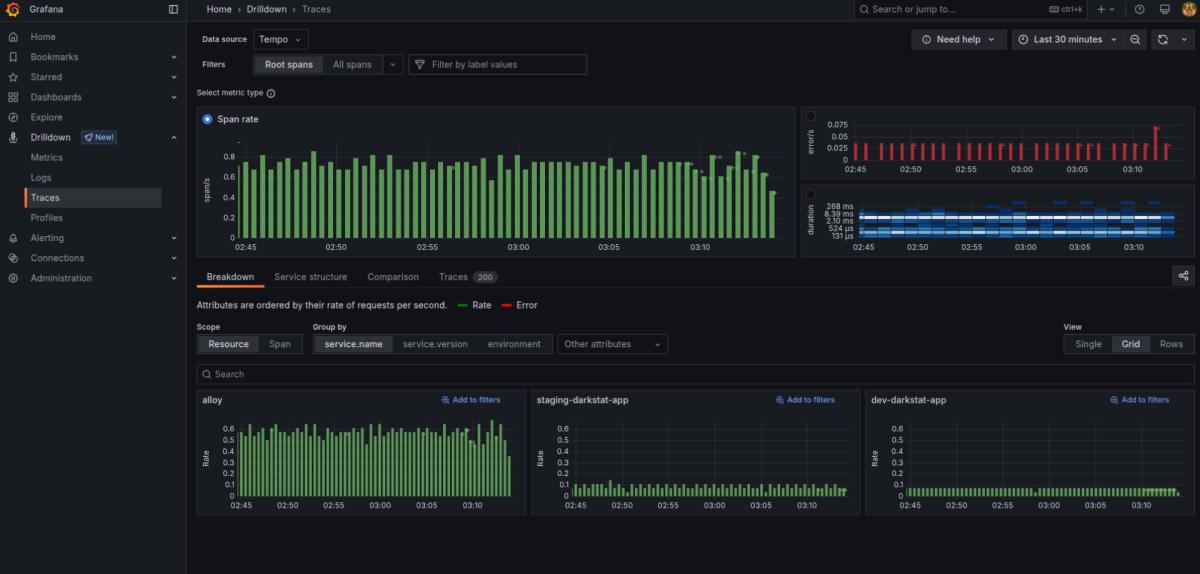Click the zoom out time range icon
Screen dimensions: 1200x574
1135,39
